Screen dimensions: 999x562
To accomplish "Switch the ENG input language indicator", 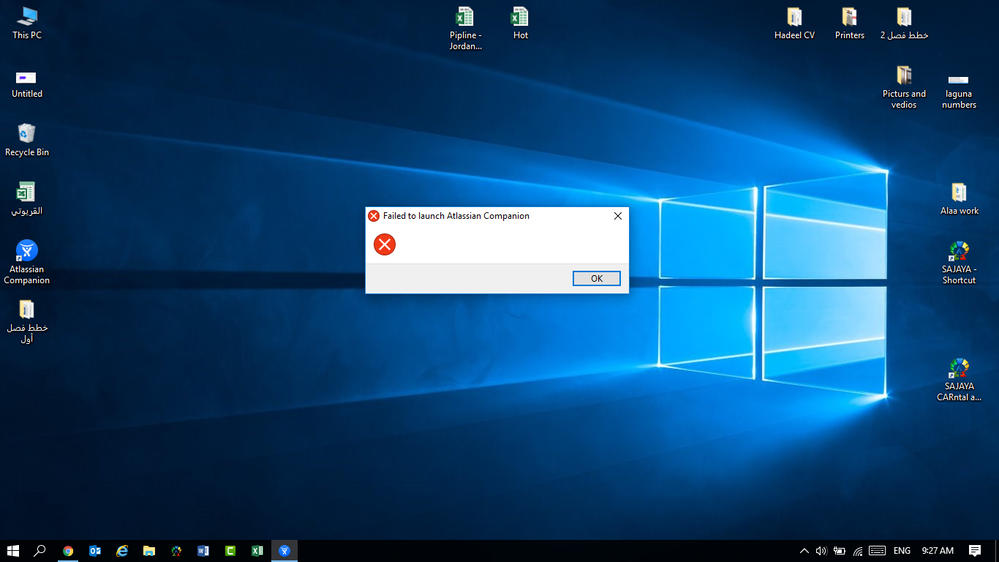I will [x=902, y=551].
